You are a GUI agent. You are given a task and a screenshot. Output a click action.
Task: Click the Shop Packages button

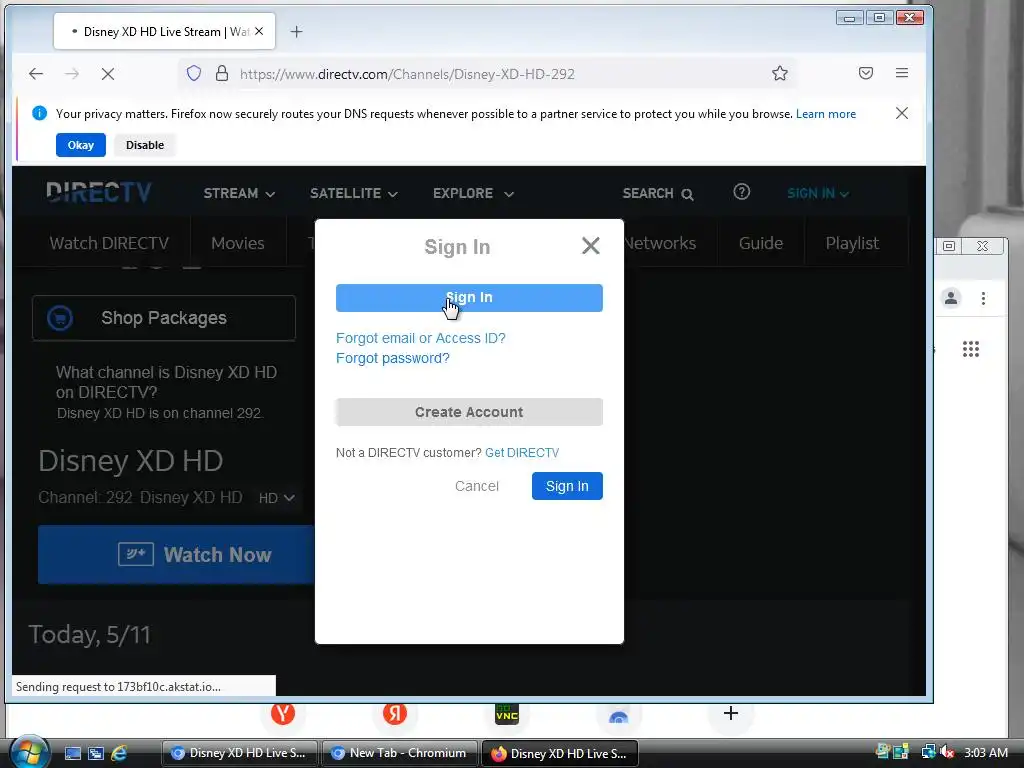pyautogui.click(x=164, y=318)
